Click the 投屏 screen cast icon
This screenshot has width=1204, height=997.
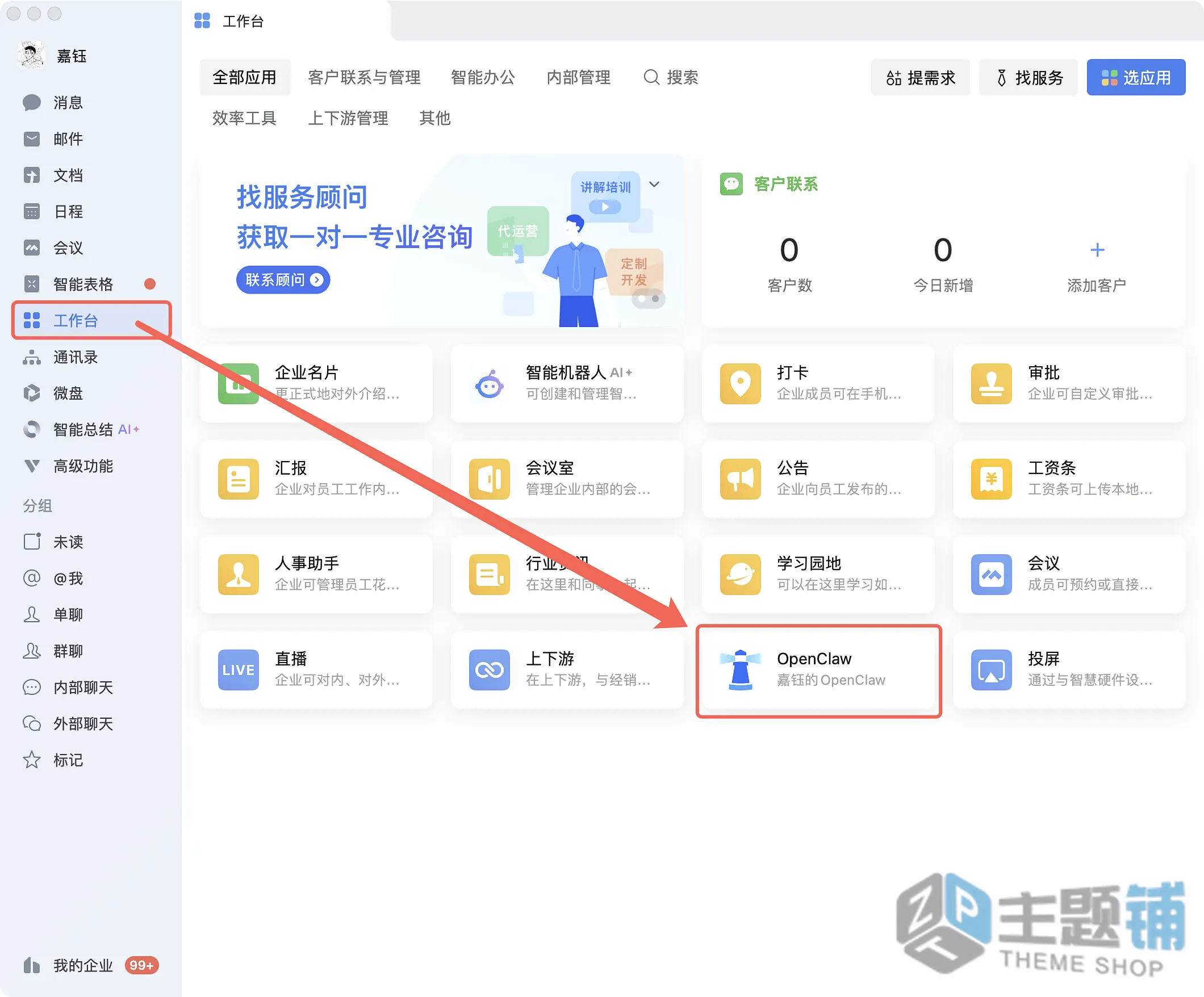pos(991,669)
